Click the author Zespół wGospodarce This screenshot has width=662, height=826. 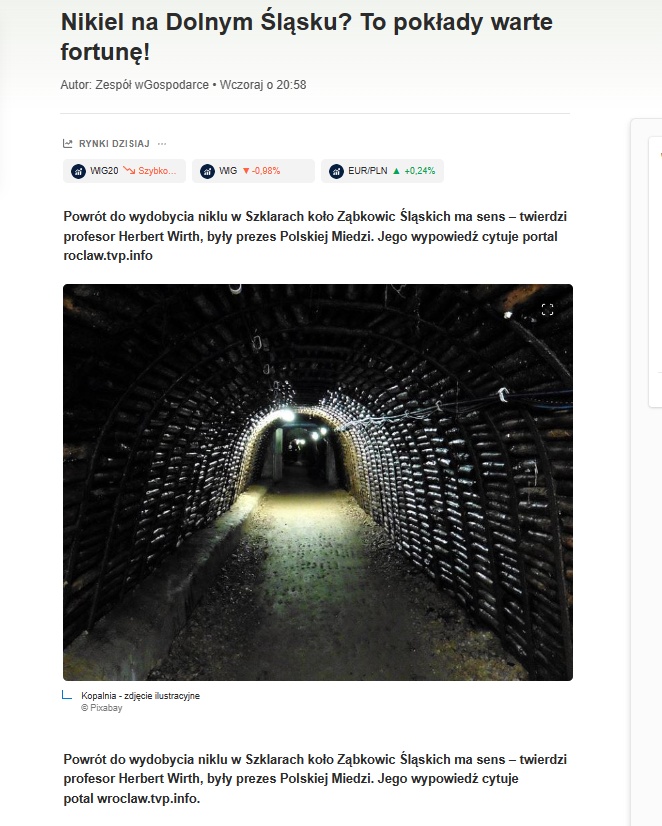click(152, 85)
